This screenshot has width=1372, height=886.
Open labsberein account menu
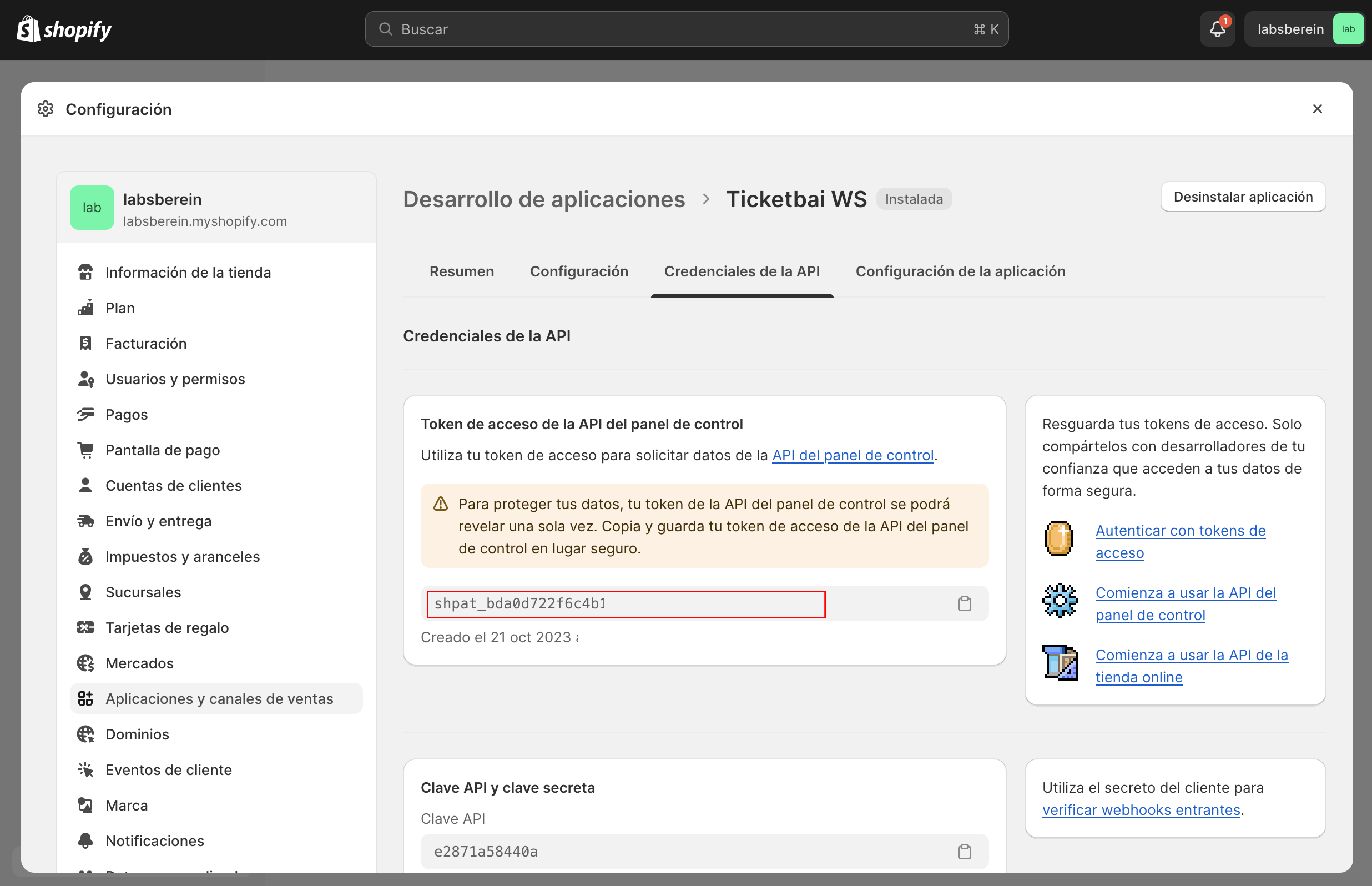[x=1303, y=29]
